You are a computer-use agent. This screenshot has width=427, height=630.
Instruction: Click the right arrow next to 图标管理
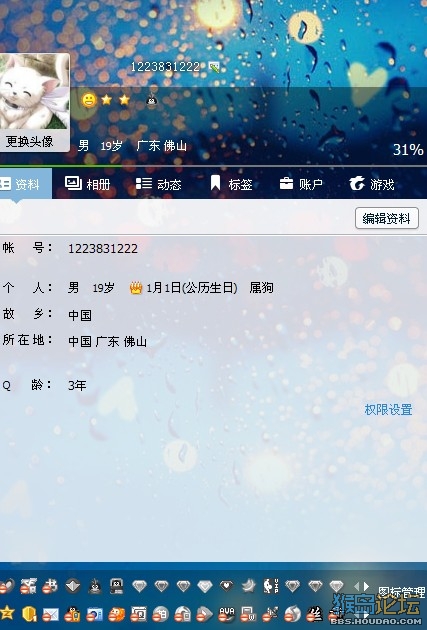click(x=366, y=587)
